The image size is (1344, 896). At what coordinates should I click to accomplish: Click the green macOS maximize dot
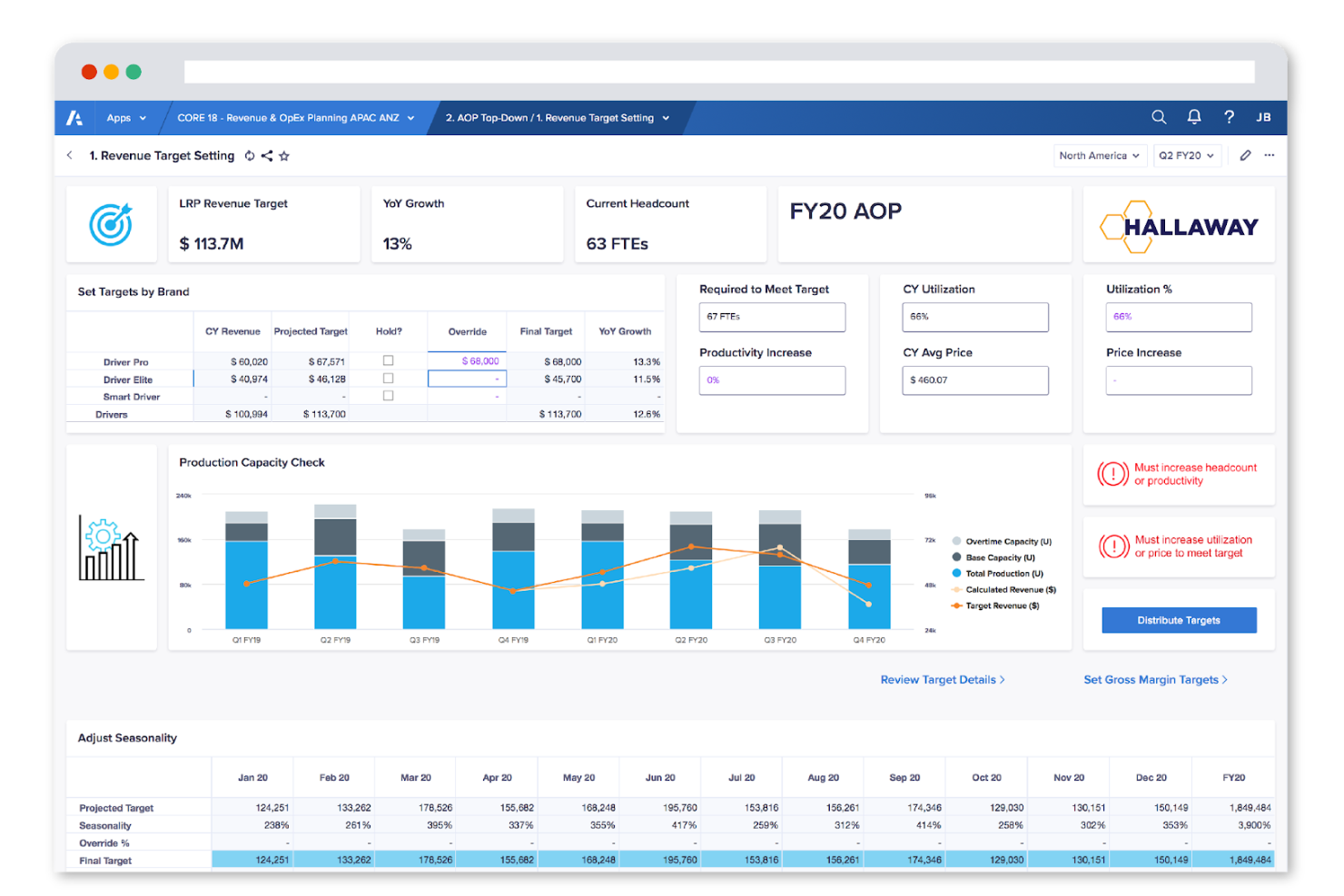tap(133, 72)
